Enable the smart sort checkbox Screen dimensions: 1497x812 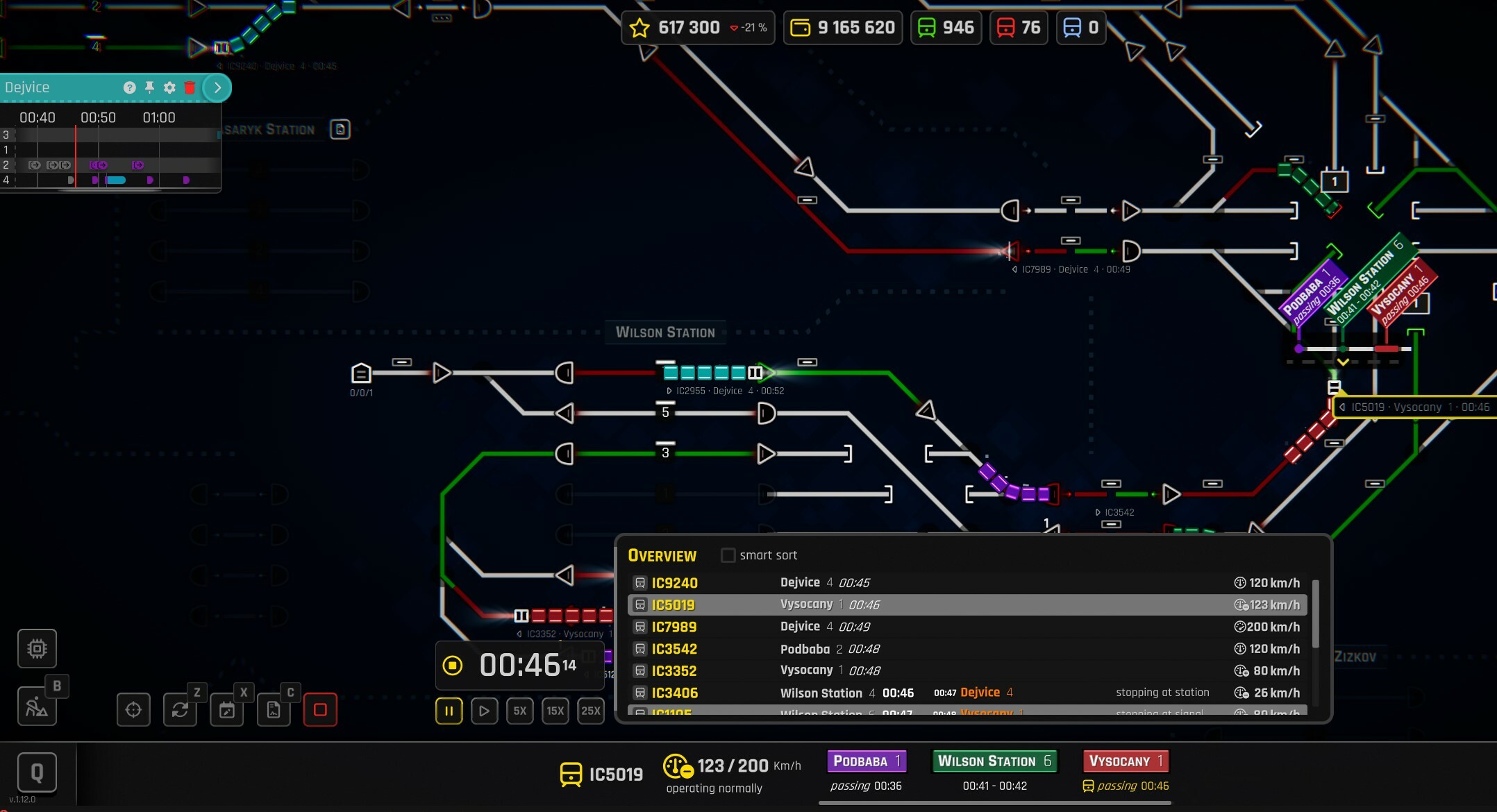[728, 555]
